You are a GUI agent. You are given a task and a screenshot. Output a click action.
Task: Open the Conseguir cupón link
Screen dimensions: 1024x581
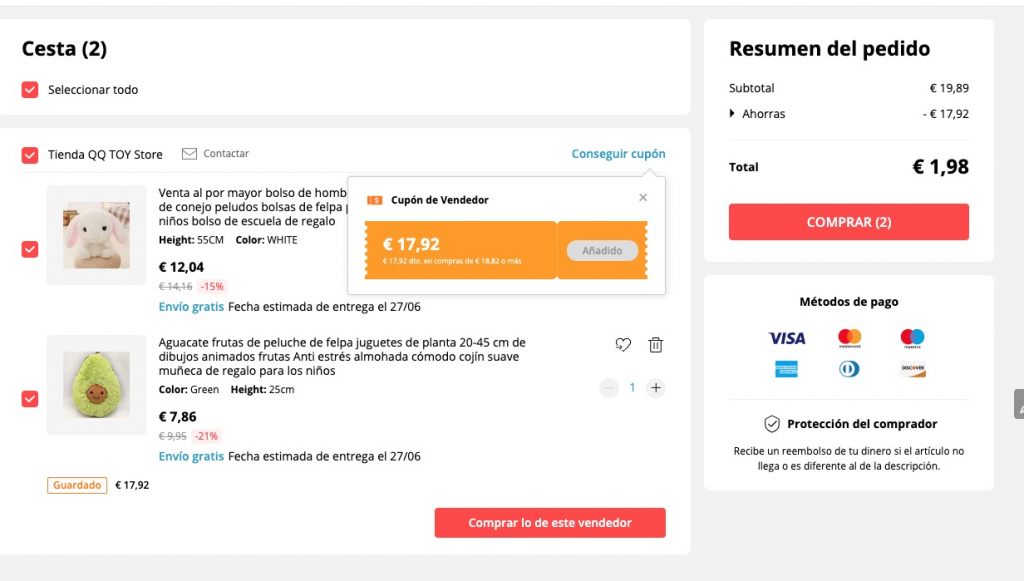pos(618,154)
